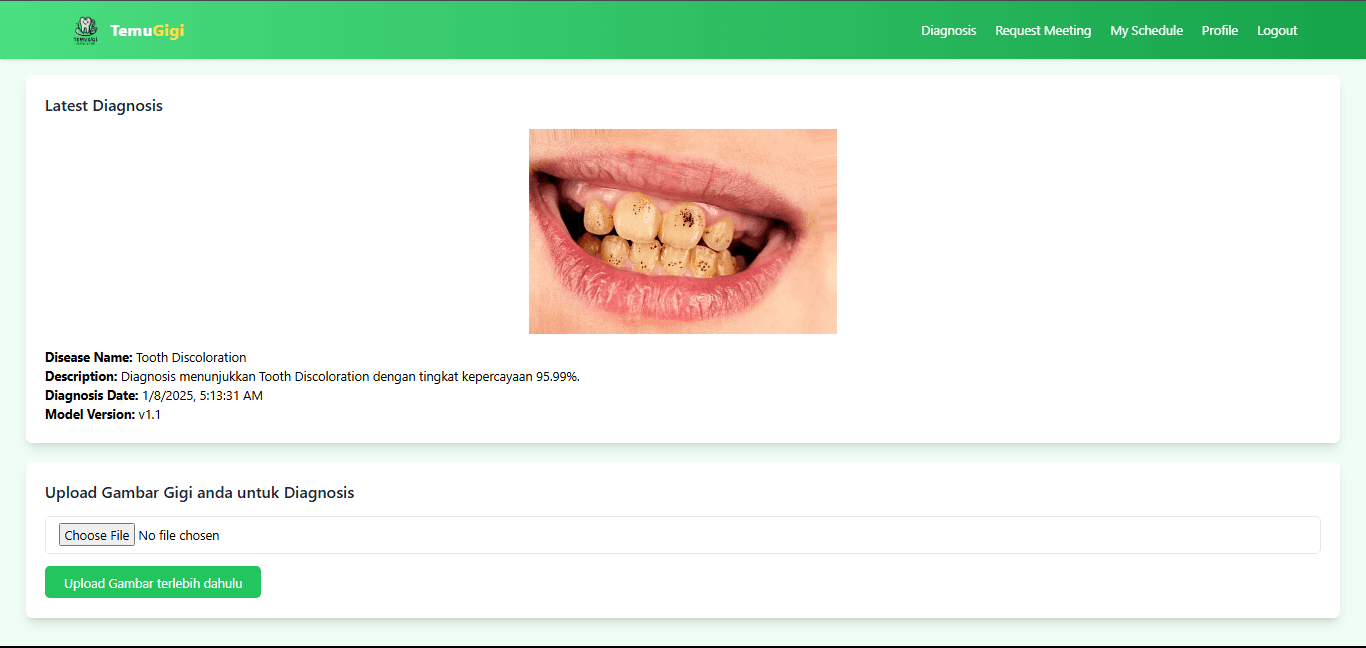Click the model version v1.1 text

click(150, 415)
